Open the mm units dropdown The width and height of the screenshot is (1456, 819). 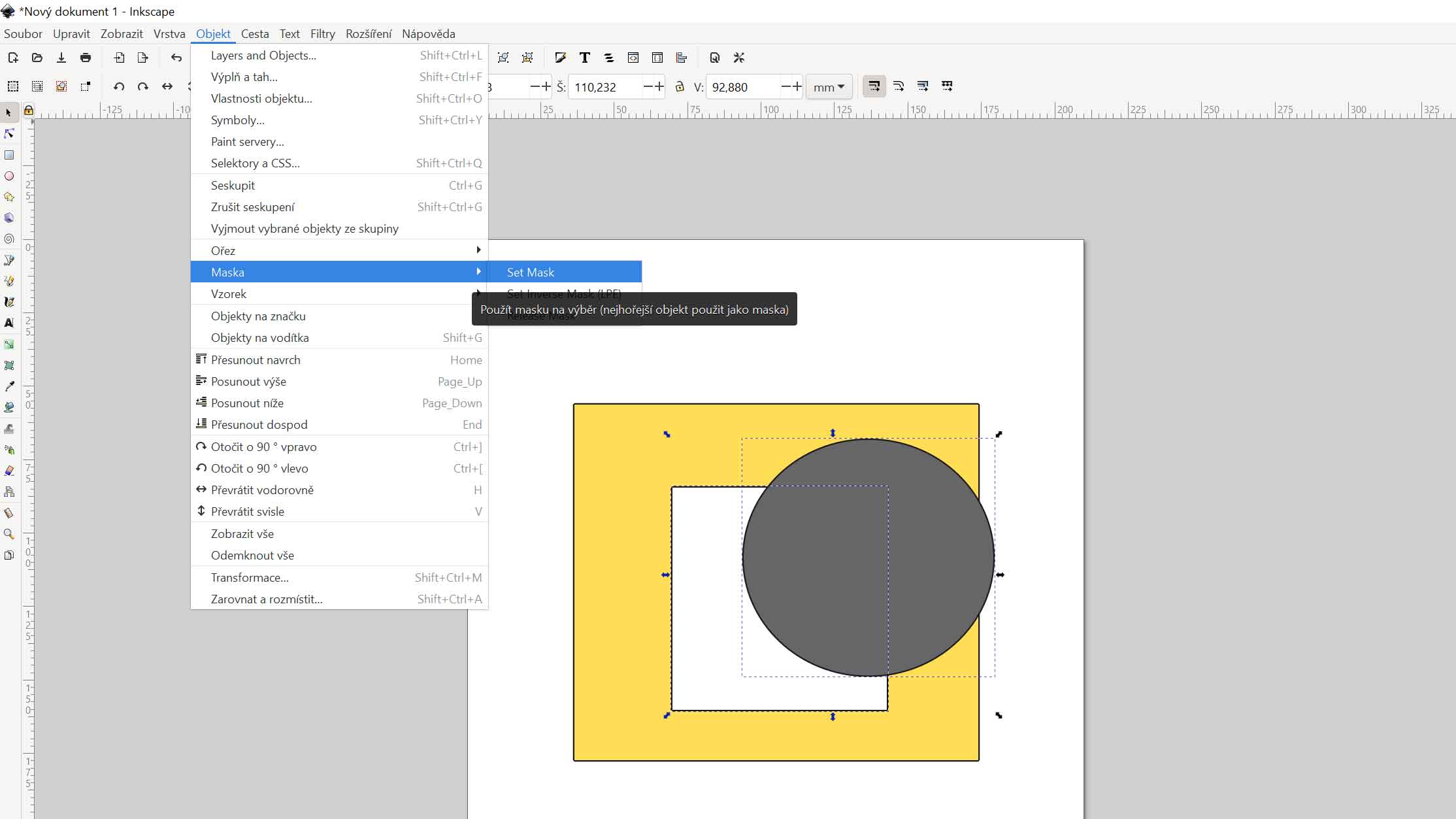point(829,87)
